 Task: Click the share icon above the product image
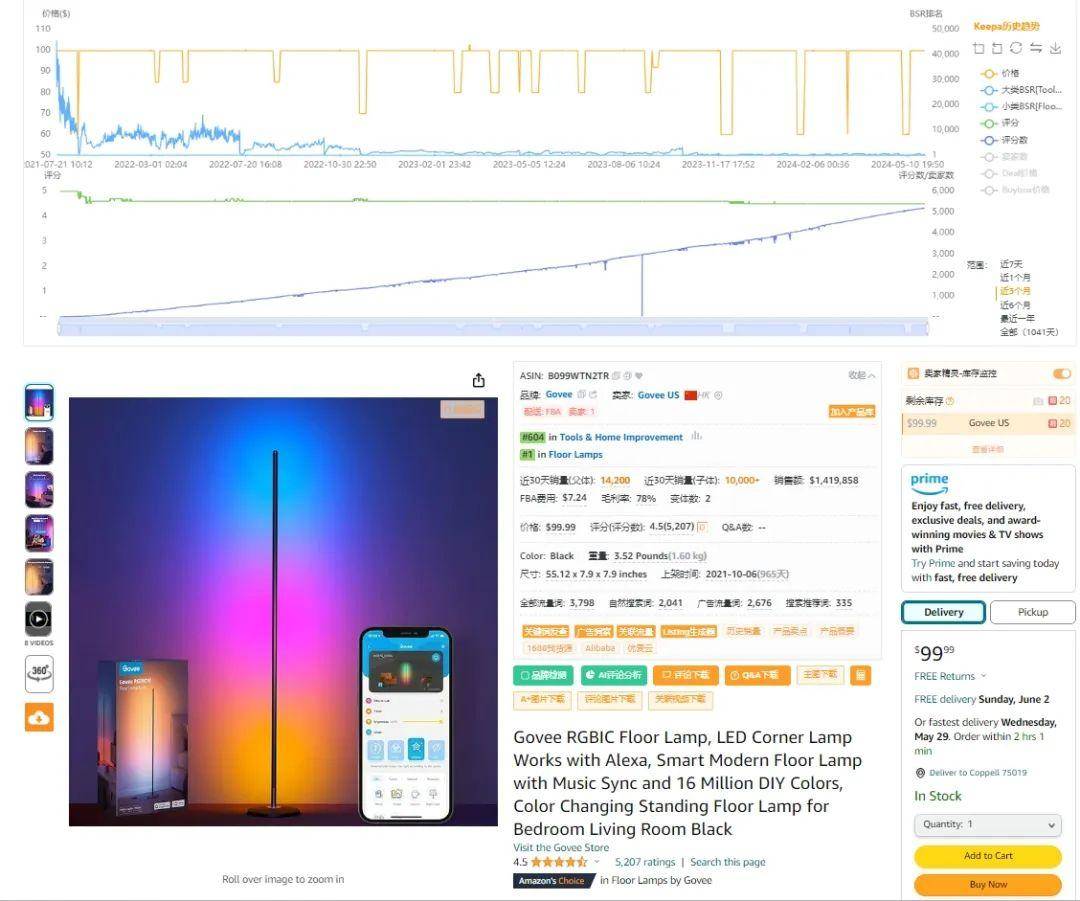479,380
